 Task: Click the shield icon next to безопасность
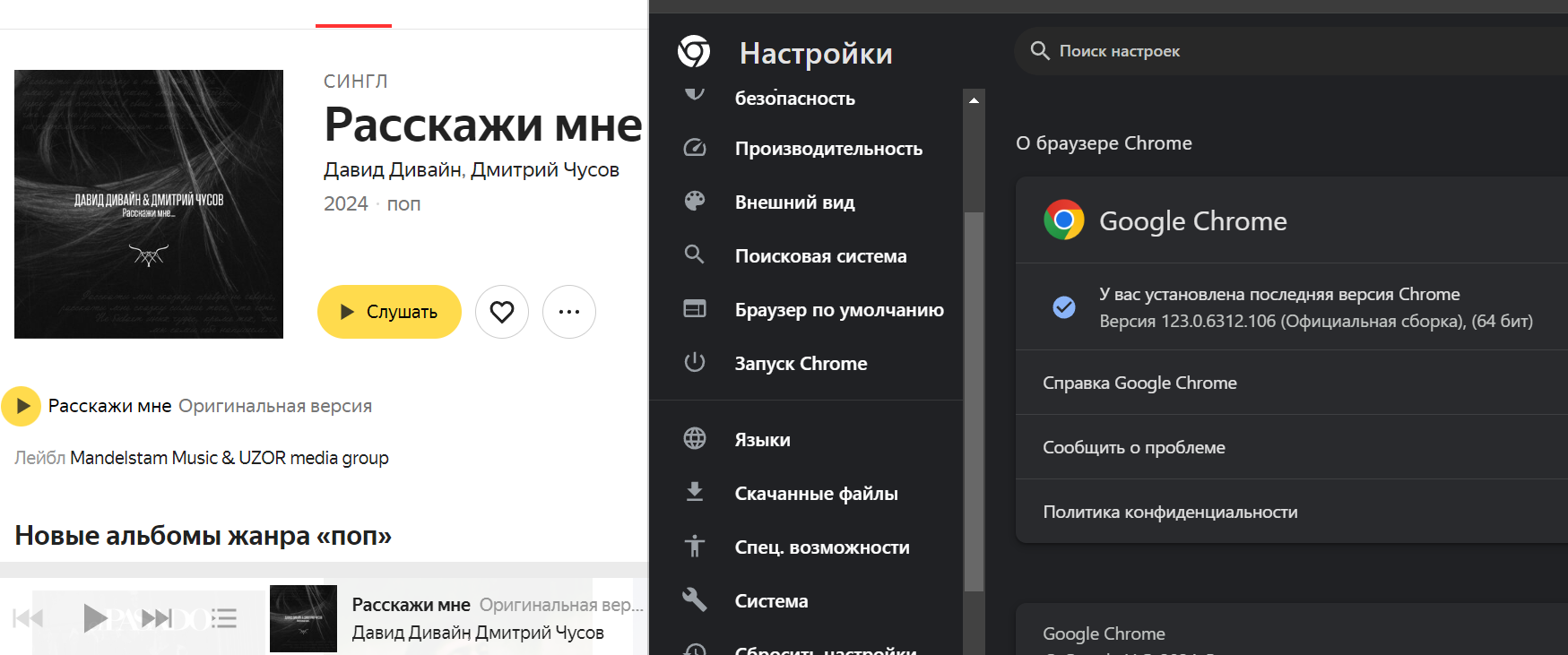point(695,93)
